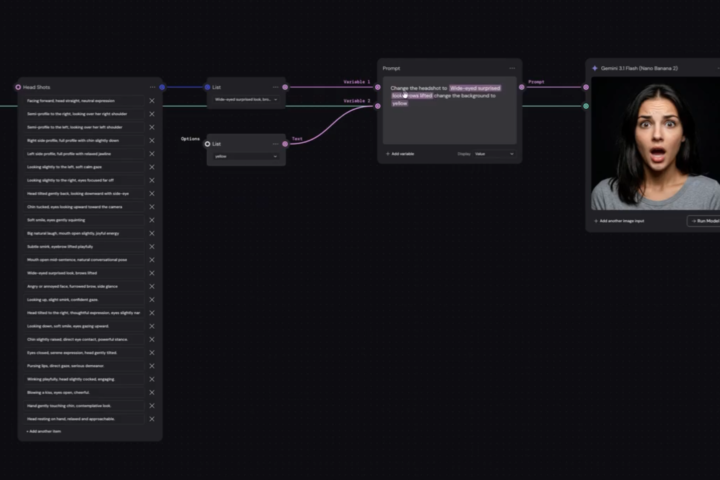Click the generated surprised woman image preview
The height and width of the screenshot is (480, 720).
click(655, 145)
